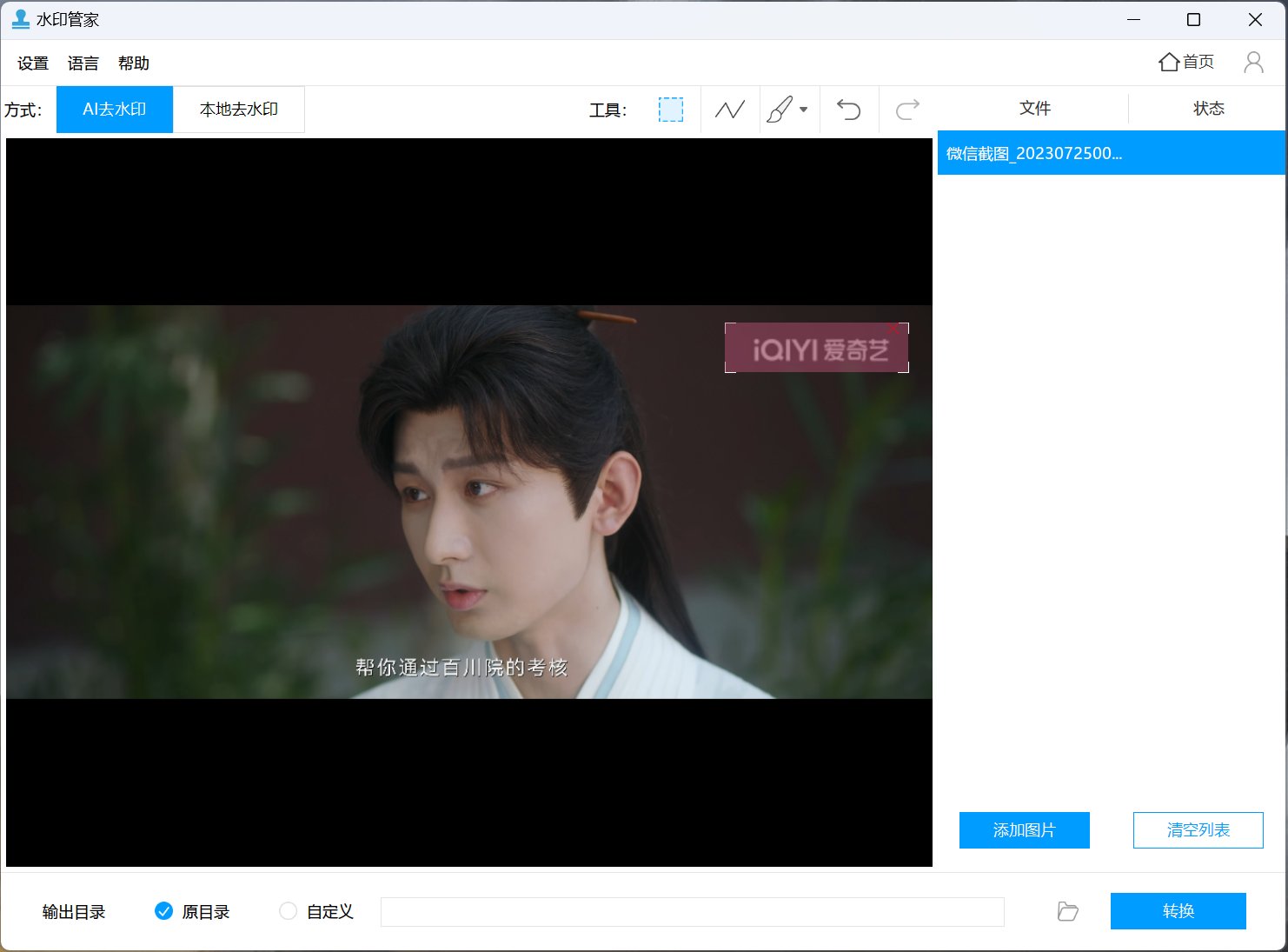Choose the brush tool

tap(780, 110)
